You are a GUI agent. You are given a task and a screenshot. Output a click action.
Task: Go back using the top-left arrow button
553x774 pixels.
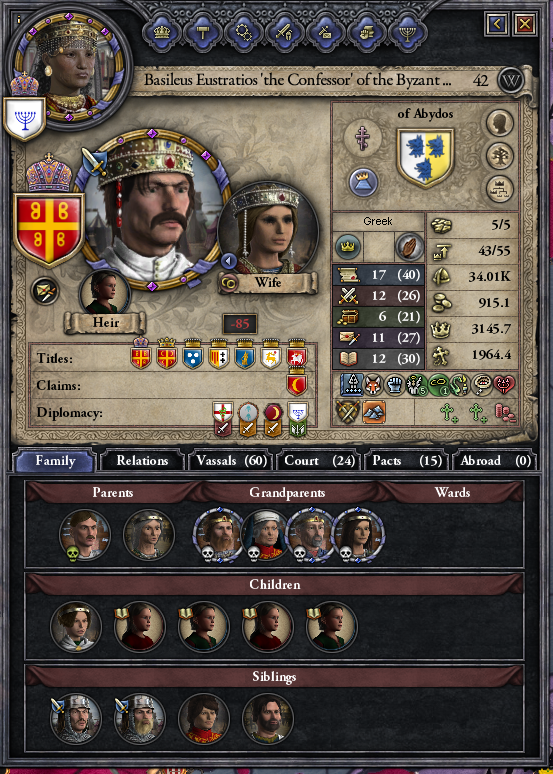point(497,23)
